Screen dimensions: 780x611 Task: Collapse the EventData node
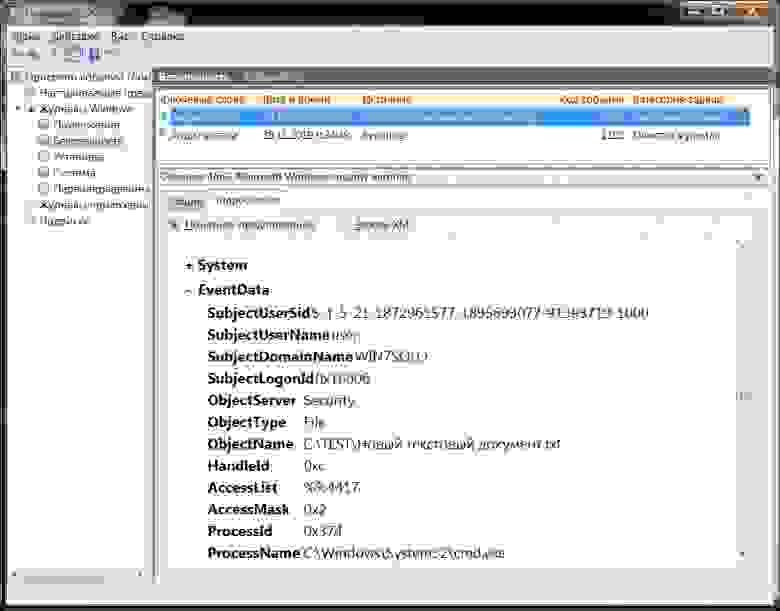188,292
